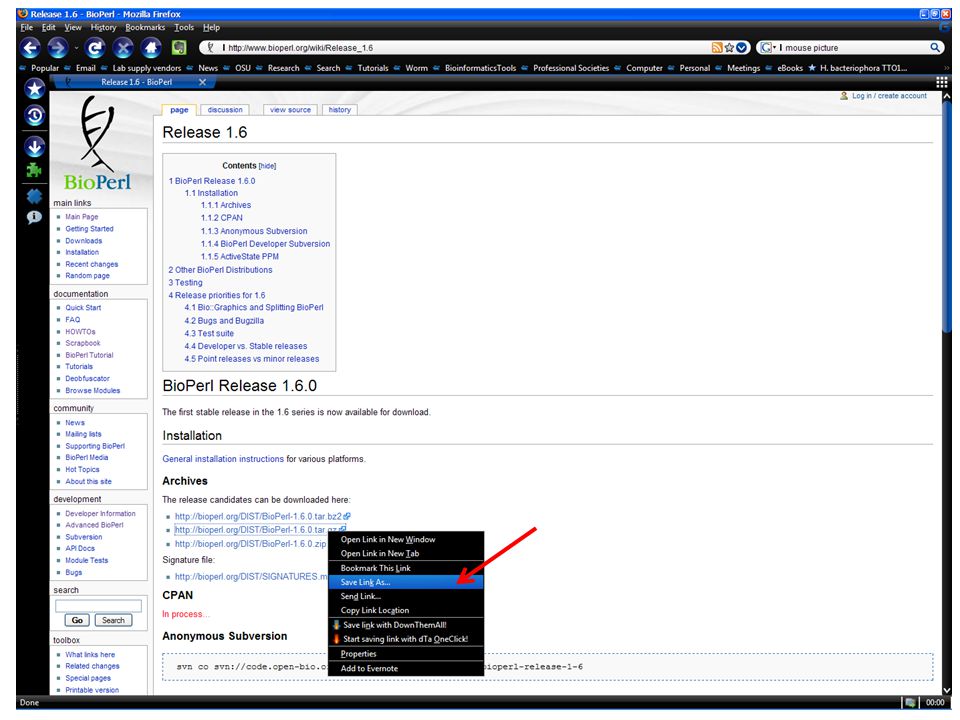Open the view source wiki tab

pyautogui.click(x=290, y=110)
